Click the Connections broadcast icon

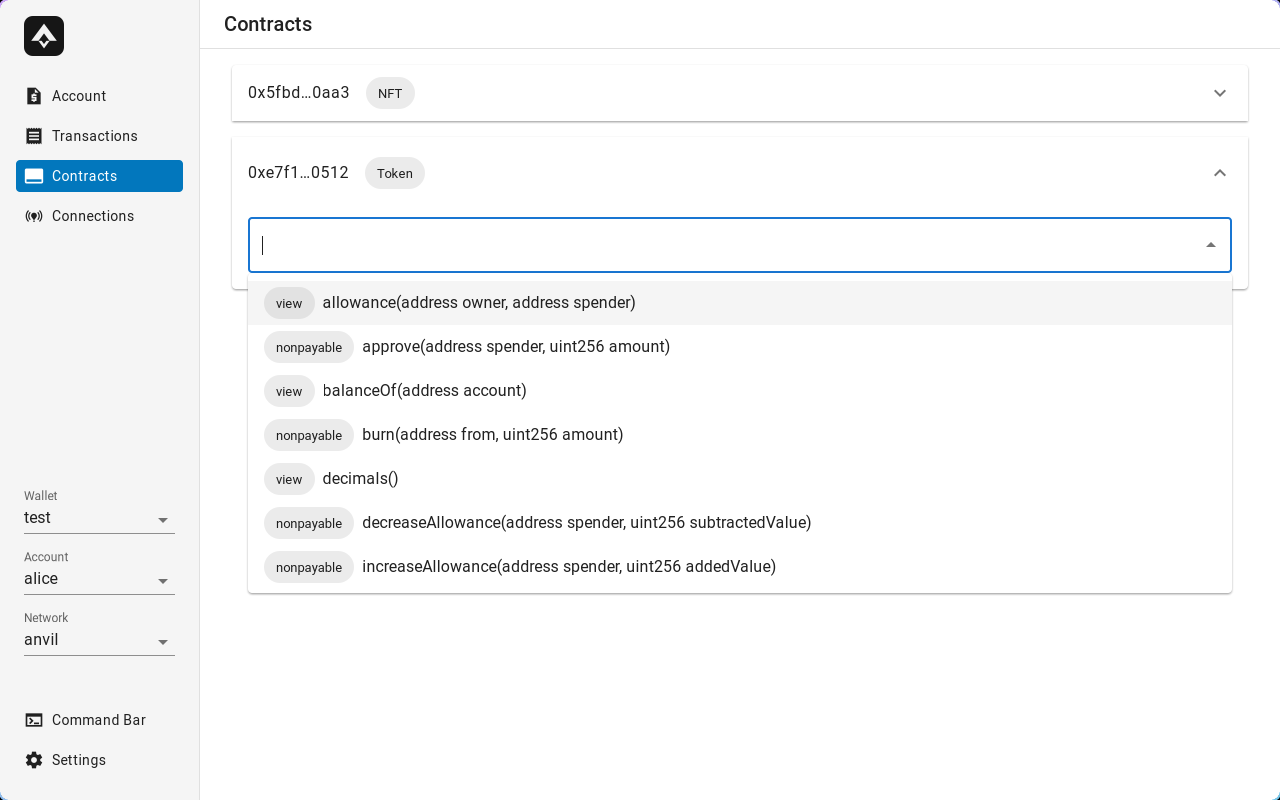[x=34, y=216]
